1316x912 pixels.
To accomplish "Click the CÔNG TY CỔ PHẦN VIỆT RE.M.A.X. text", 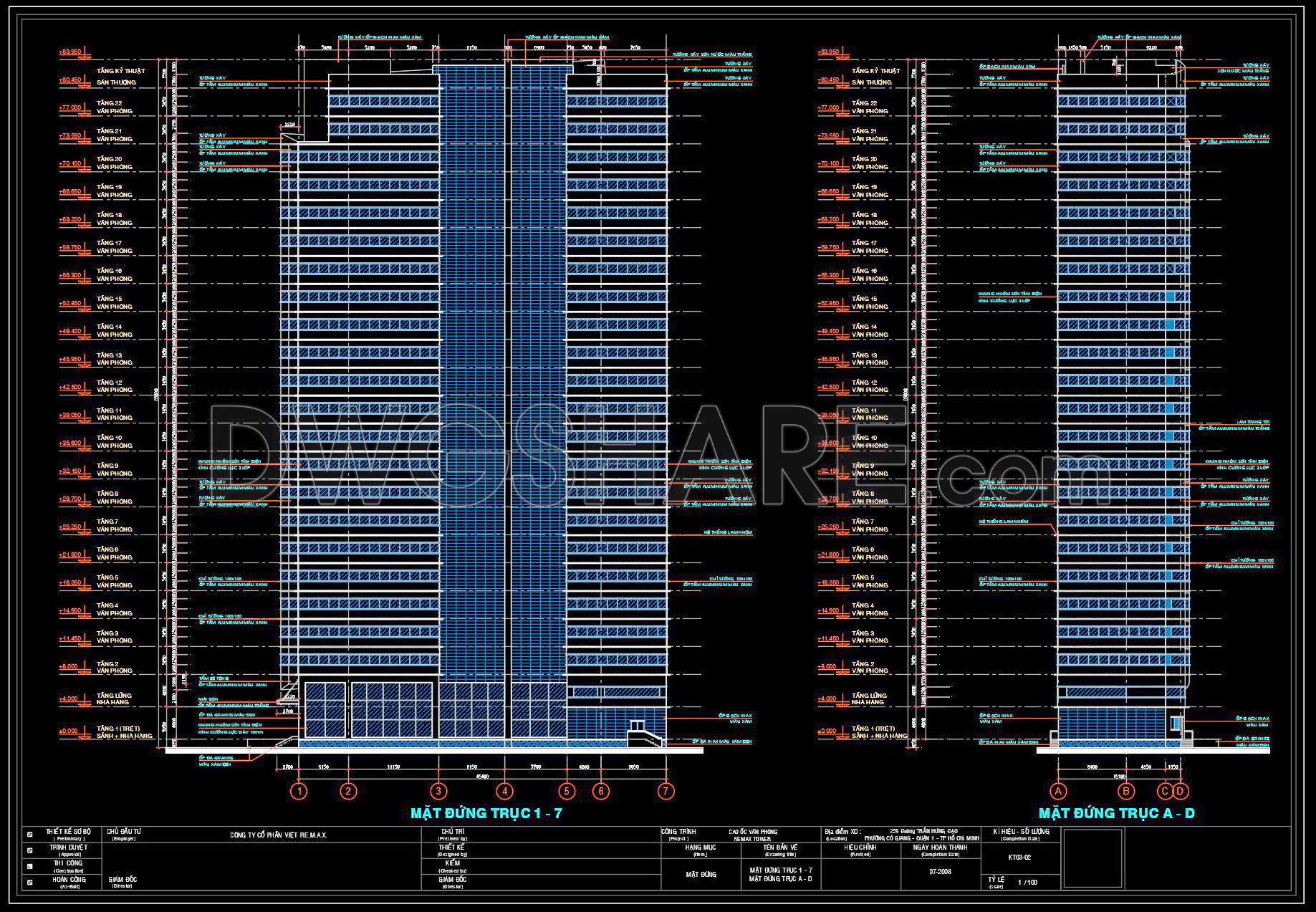I will 278,835.
